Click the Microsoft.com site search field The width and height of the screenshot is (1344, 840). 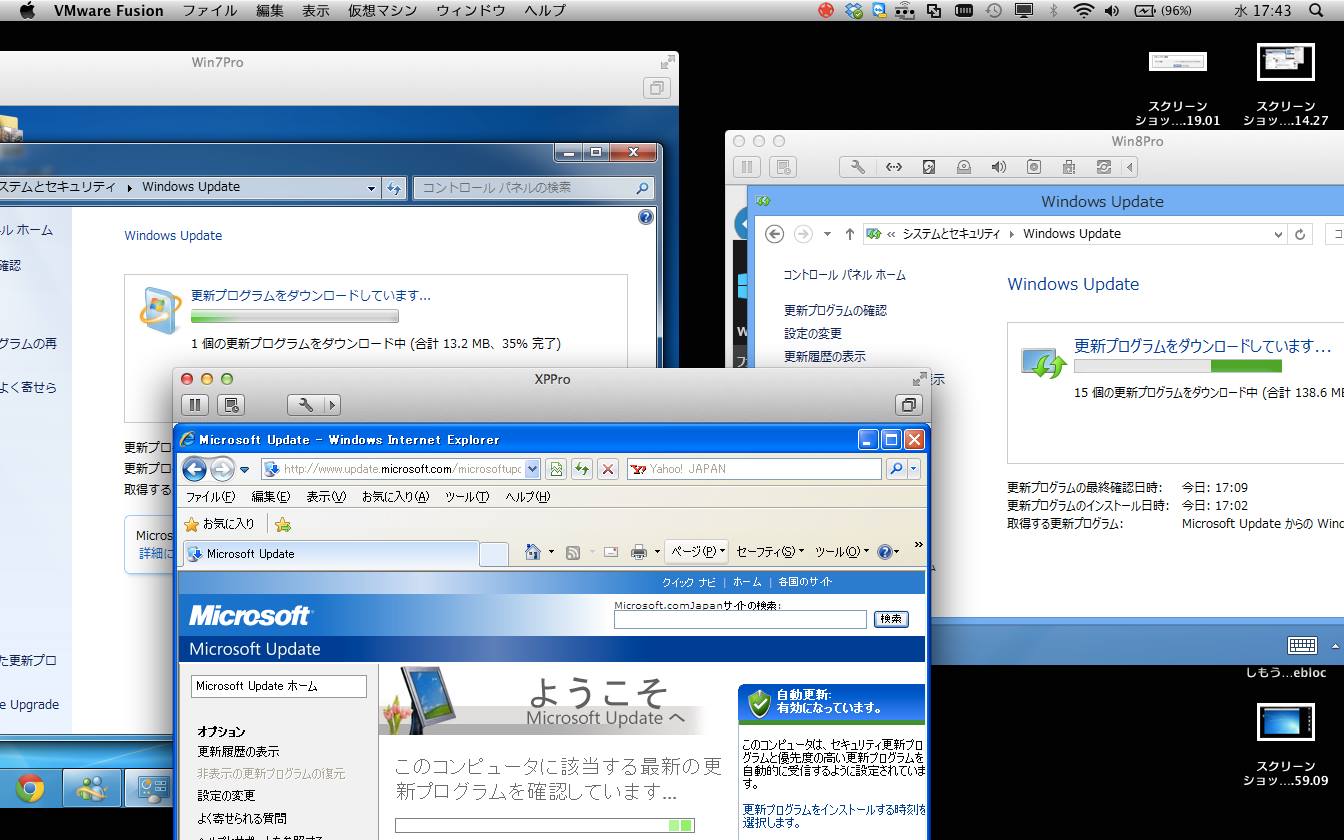pyautogui.click(x=740, y=620)
